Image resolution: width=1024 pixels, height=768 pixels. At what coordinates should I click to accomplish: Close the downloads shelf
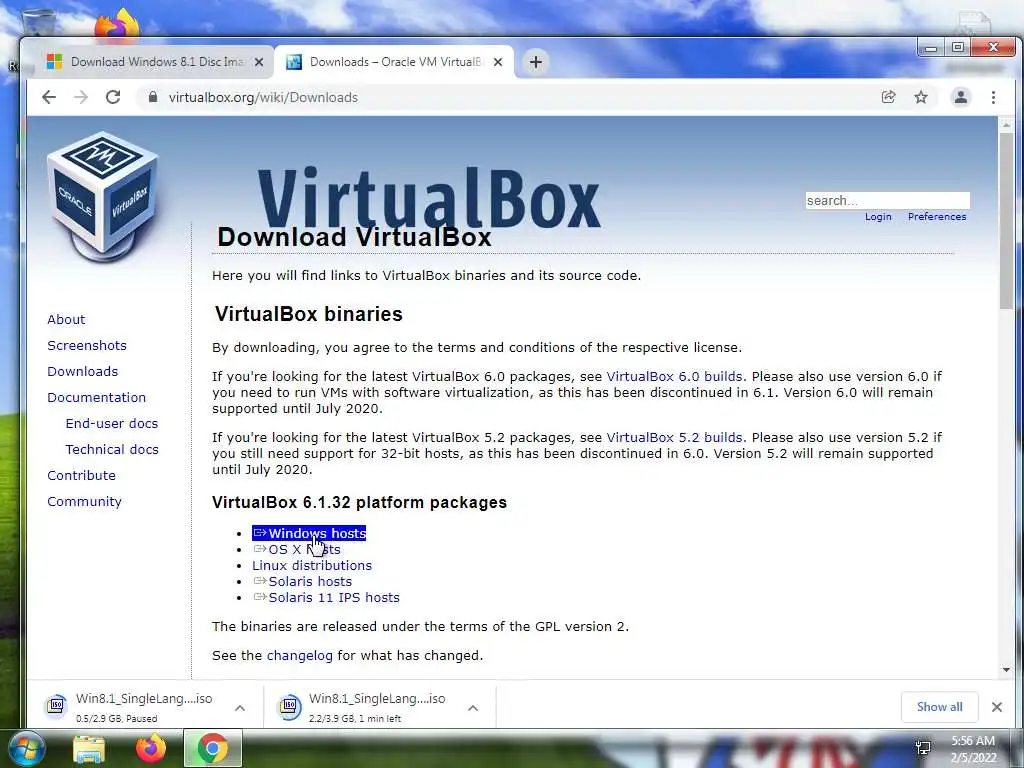pyautogui.click(x=997, y=707)
